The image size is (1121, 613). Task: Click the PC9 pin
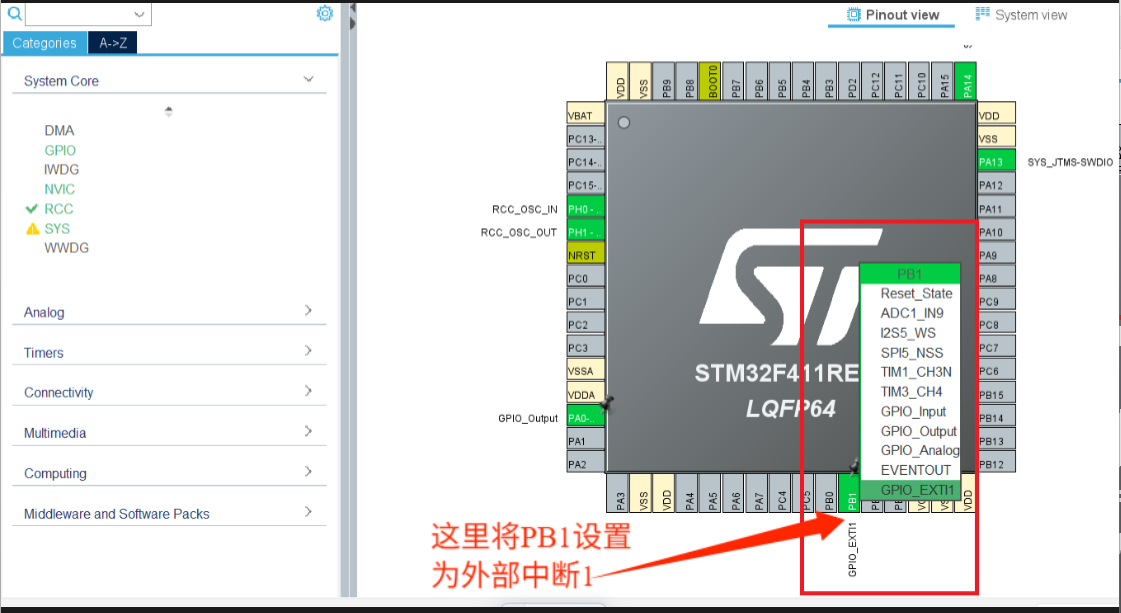click(997, 301)
